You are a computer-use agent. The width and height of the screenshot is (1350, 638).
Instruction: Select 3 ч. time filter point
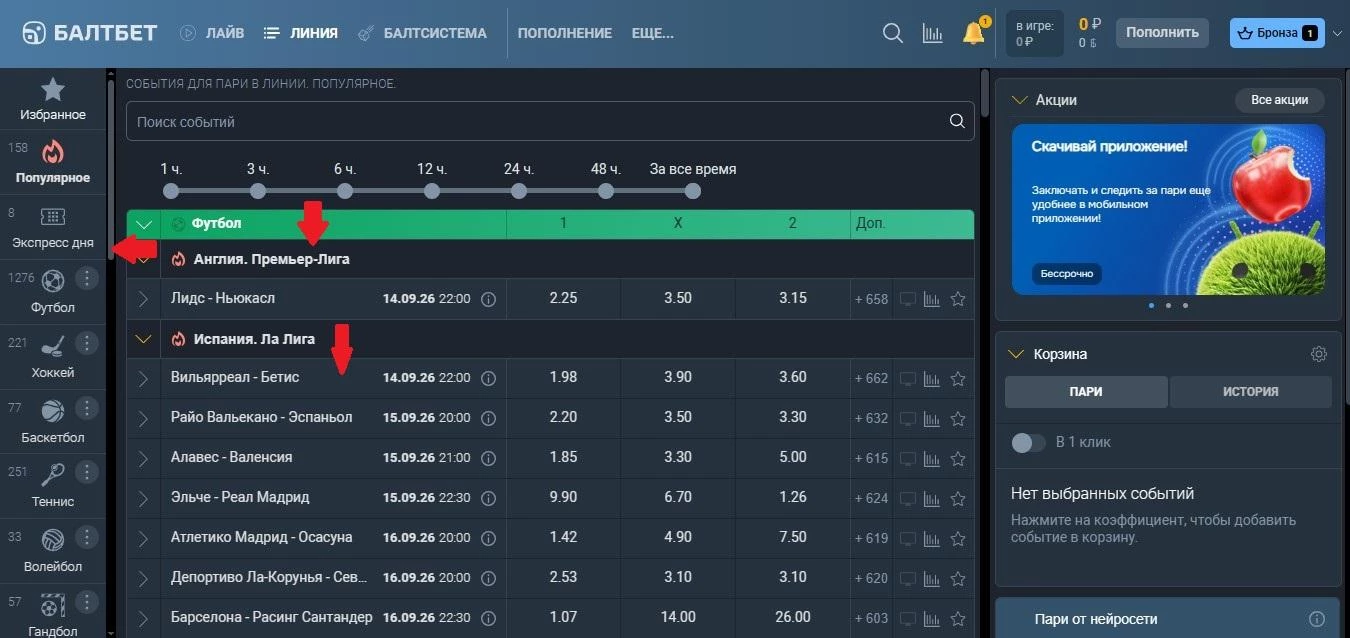[x=258, y=190]
